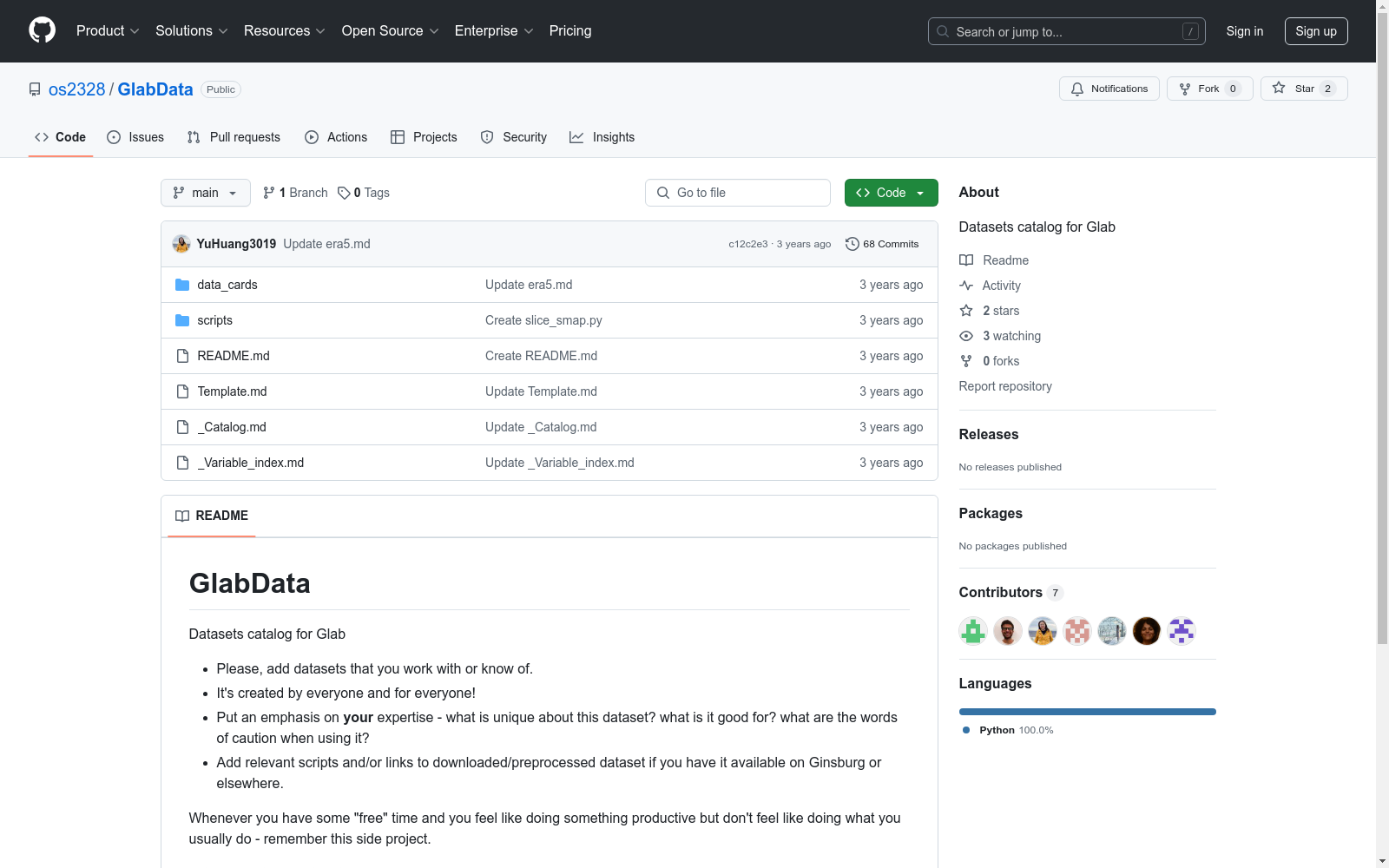Open the Pricing link
Image resolution: width=1389 pixels, height=868 pixels.
point(570,31)
